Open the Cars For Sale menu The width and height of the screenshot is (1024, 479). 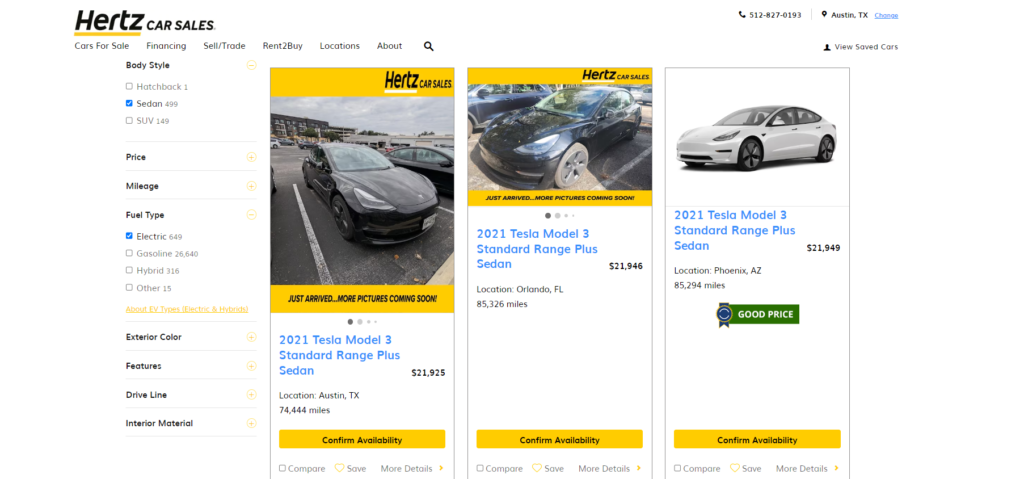(102, 46)
